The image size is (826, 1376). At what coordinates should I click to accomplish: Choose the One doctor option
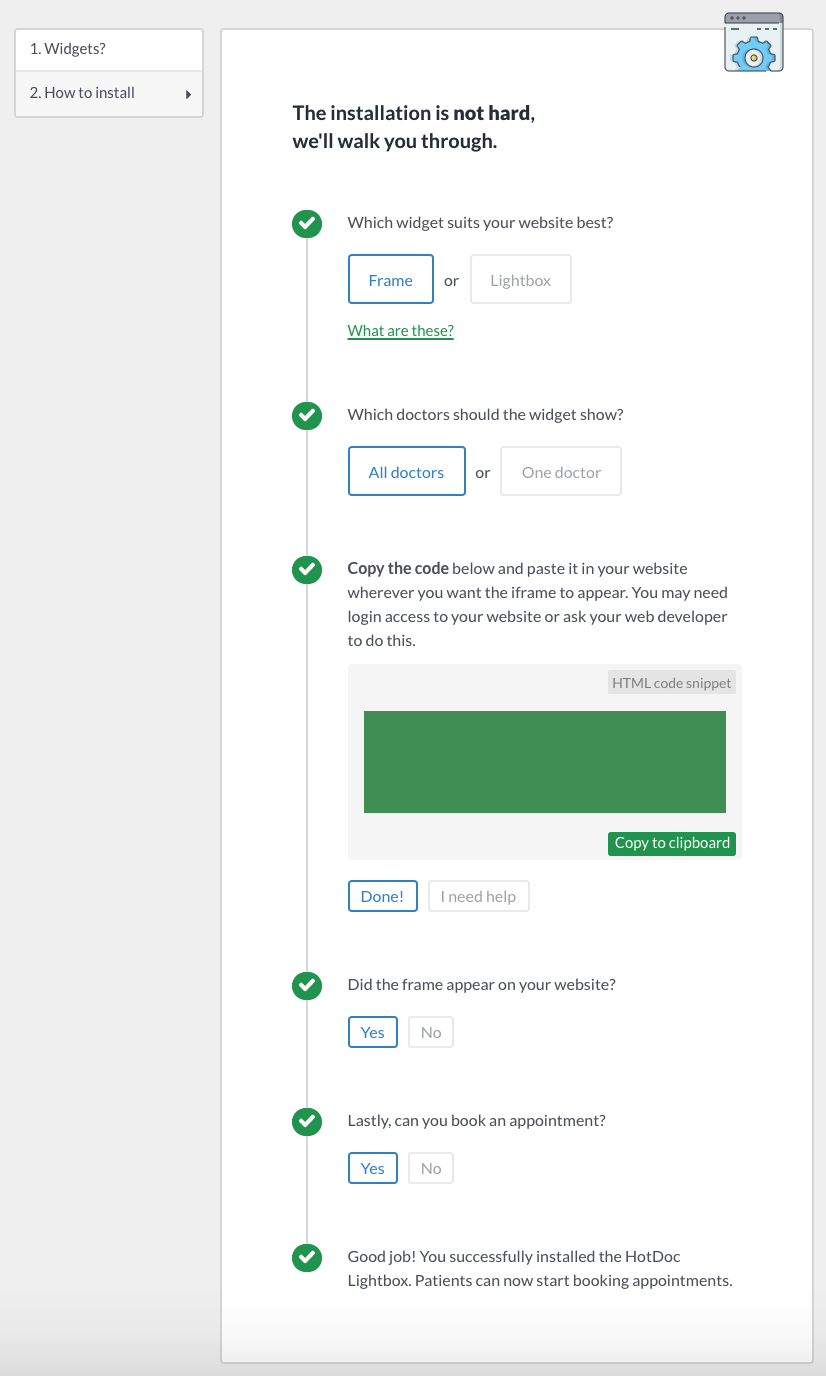[x=561, y=471]
